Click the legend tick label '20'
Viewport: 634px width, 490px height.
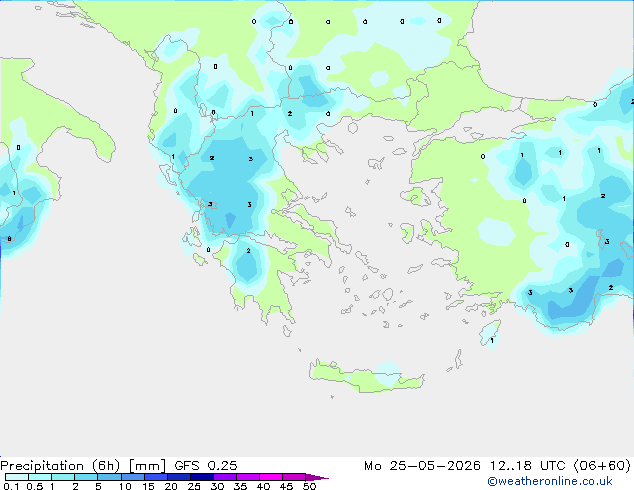tap(171, 486)
